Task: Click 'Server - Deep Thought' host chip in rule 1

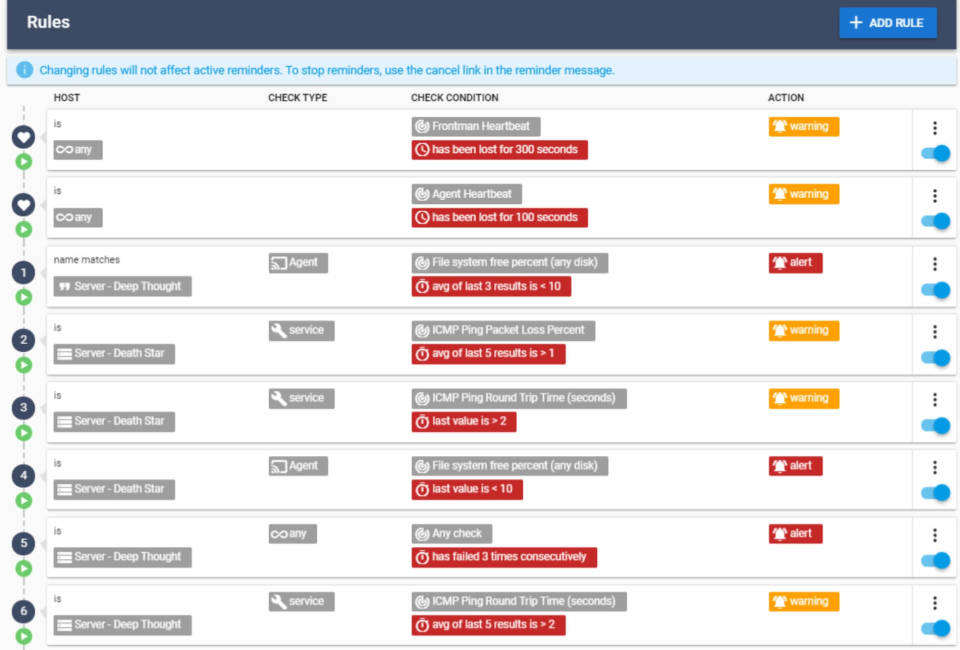Action: pyautogui.click(x=122, y=286)
